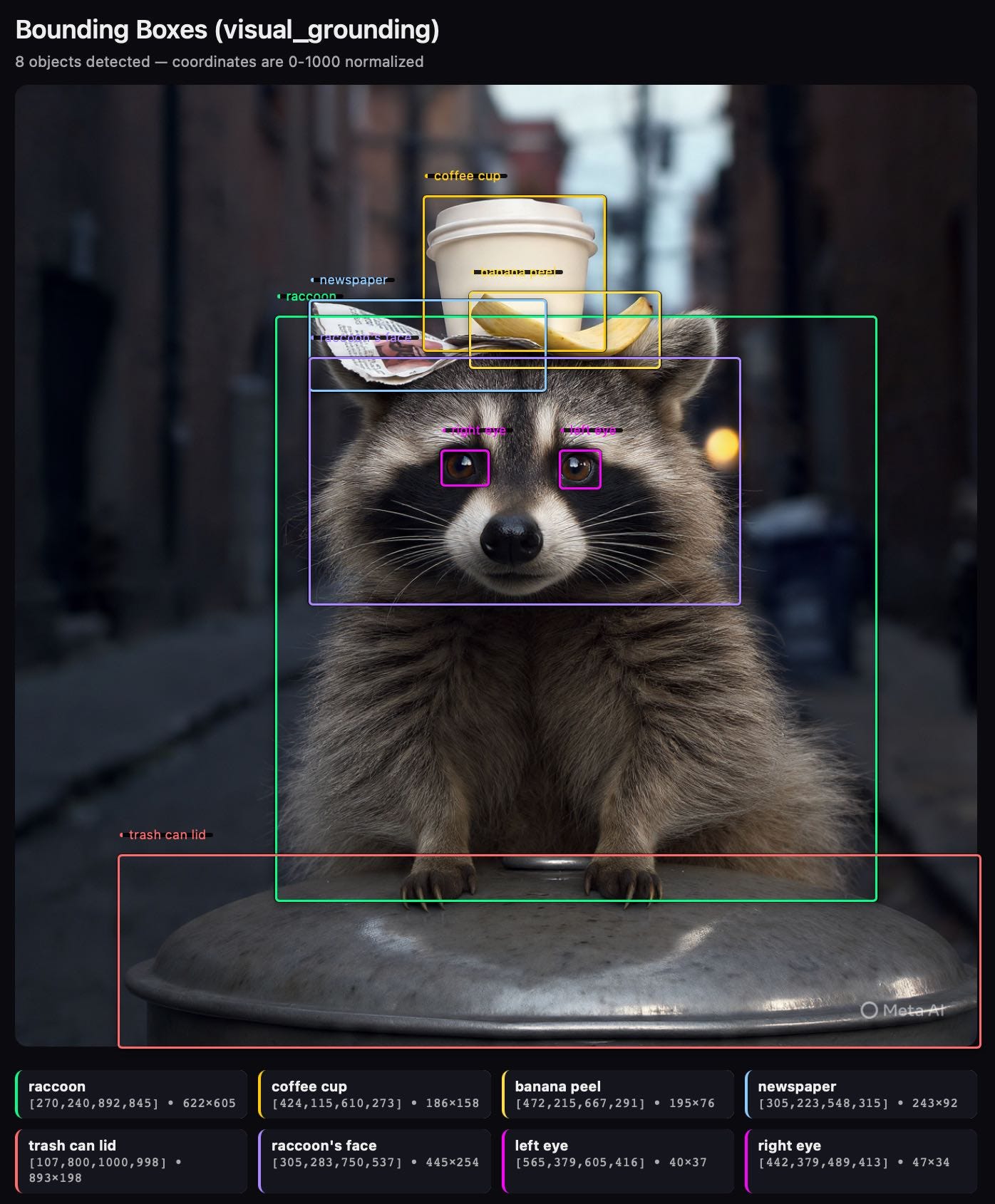Select the right eye legend card

[x=861, y=1161]
